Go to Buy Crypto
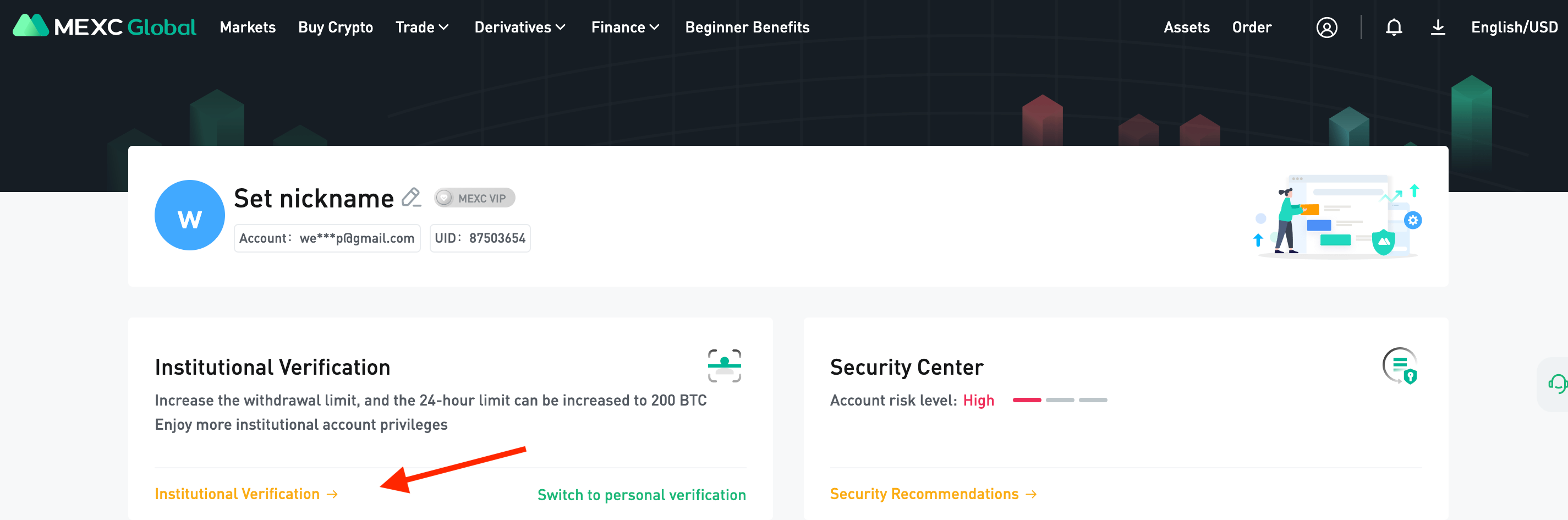The image size is (1568, 520). point(336,28)
